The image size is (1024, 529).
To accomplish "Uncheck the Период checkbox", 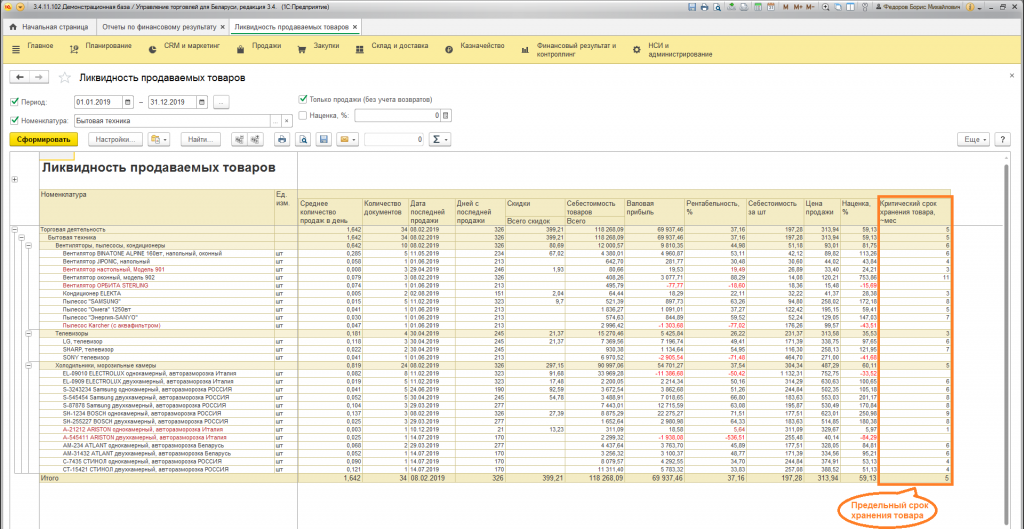I will pos(14,102).
